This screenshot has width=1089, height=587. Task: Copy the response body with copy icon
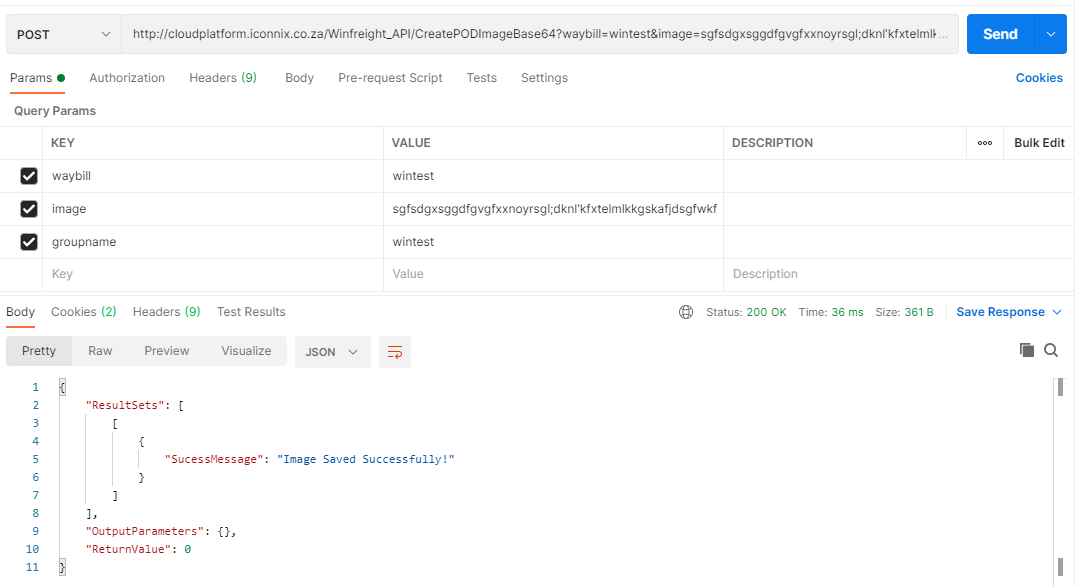coord(1026,350)
